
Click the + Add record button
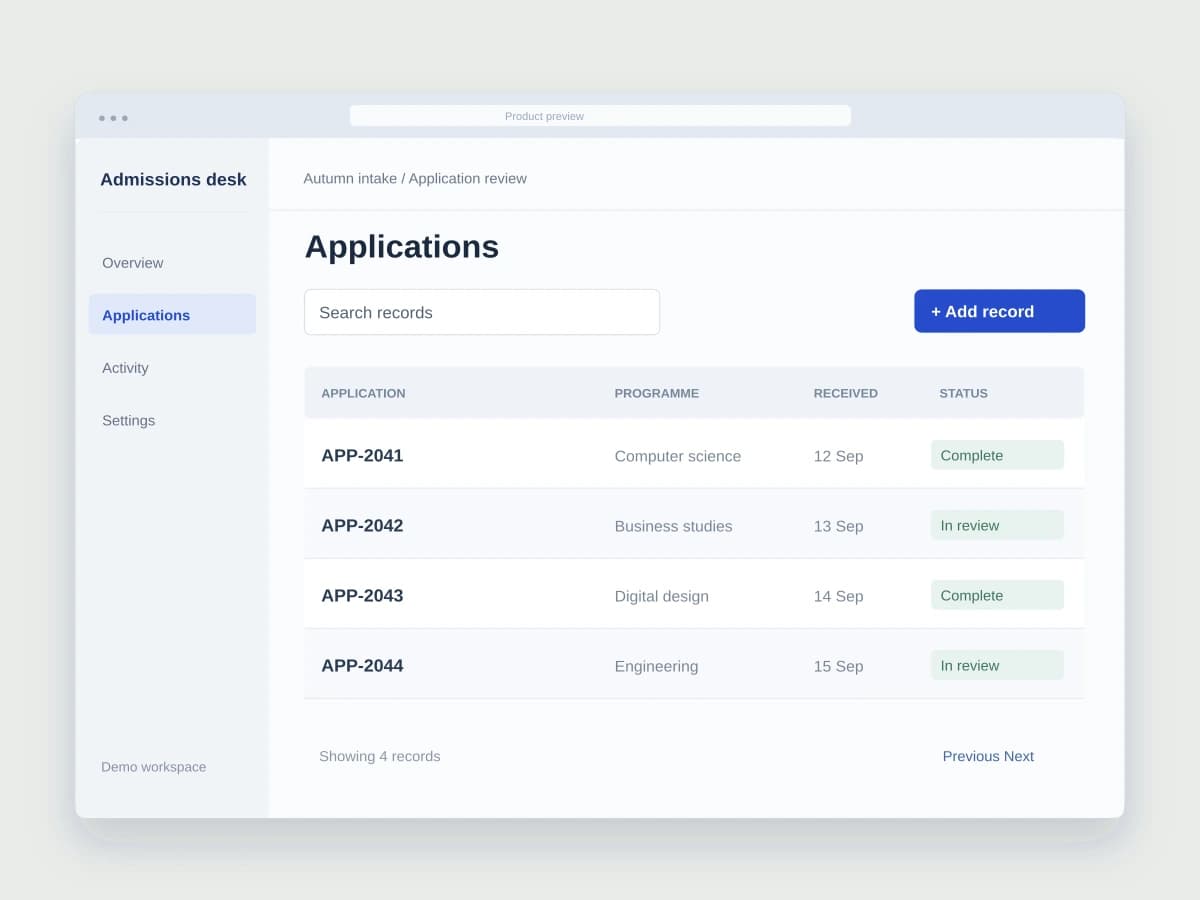(999, 311)
